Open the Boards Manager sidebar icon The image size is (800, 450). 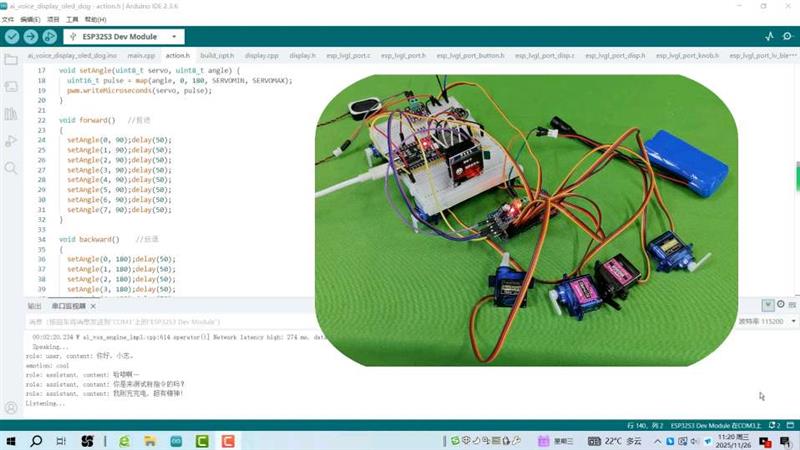pos(11,87)
